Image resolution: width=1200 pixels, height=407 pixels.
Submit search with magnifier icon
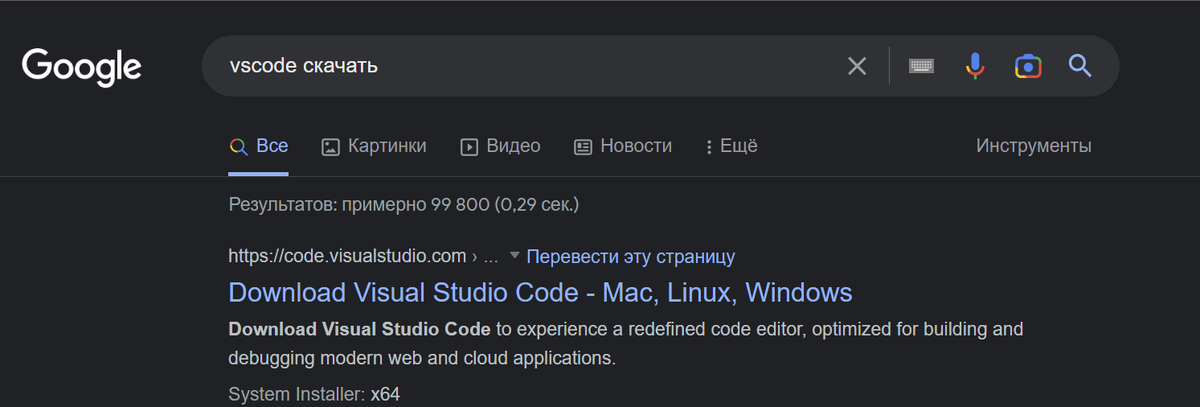click(1080, 66)
